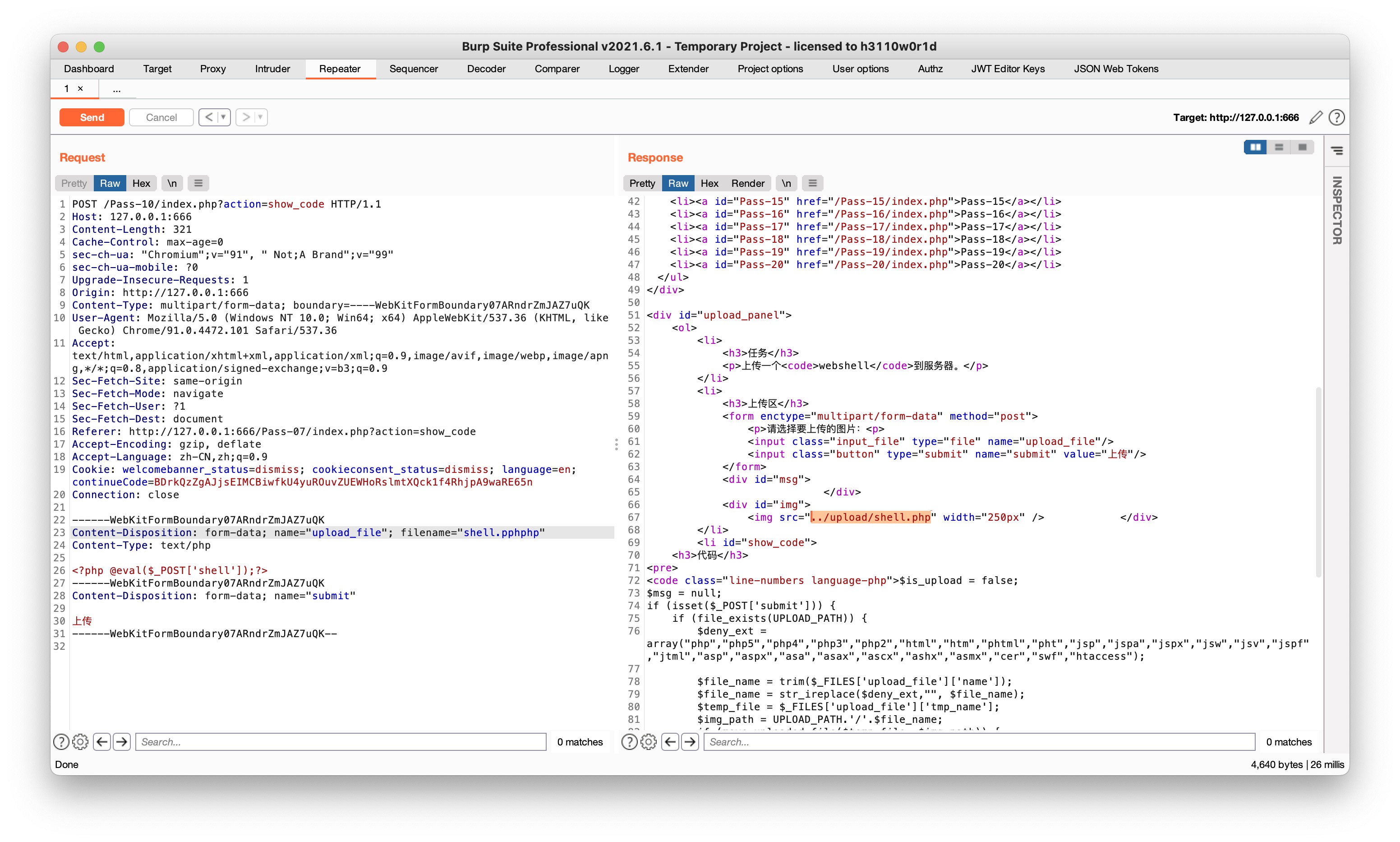Open help icon next to target

pyautogui.click(x=1336, y=117)
